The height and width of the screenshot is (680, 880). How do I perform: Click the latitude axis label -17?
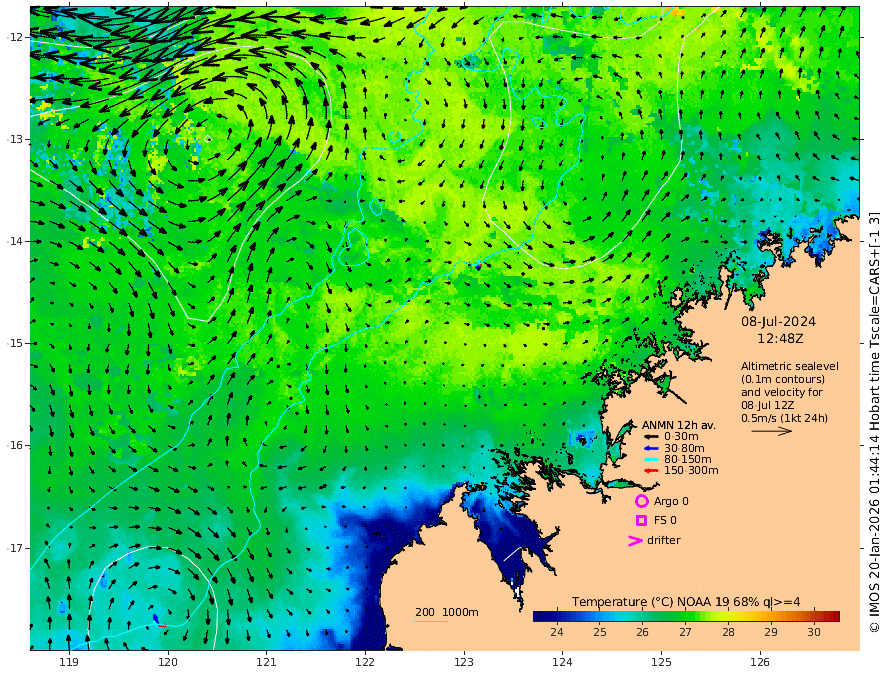tap(14, 548)
